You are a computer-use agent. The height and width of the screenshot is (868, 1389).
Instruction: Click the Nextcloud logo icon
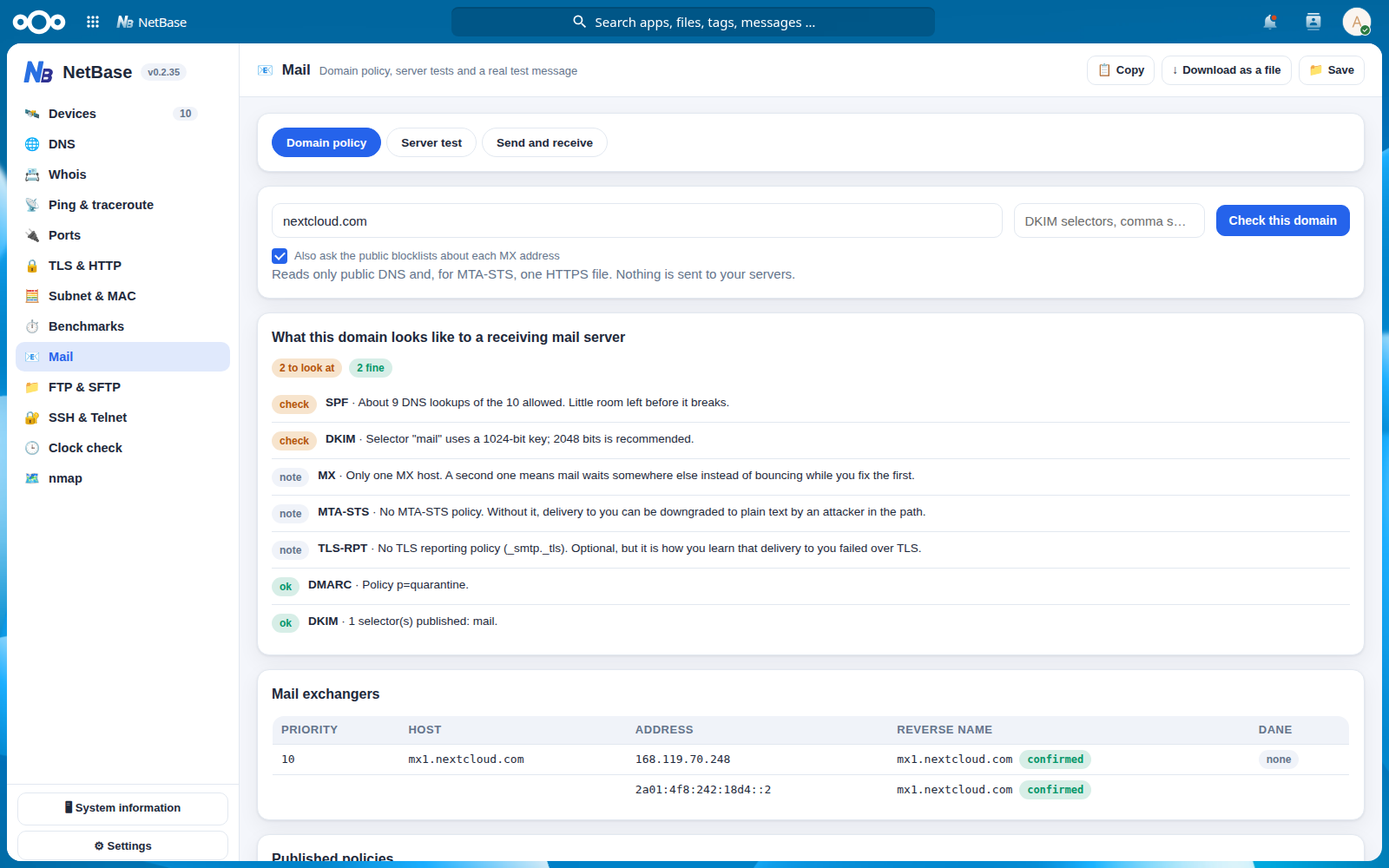(39, 22)
